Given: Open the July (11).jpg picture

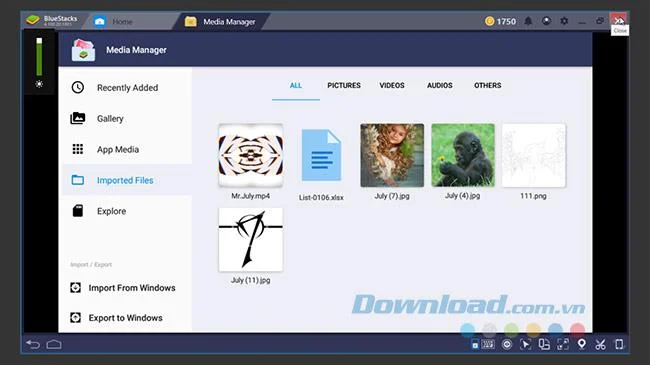Looking at the screenshot, I should click(251, 240).
